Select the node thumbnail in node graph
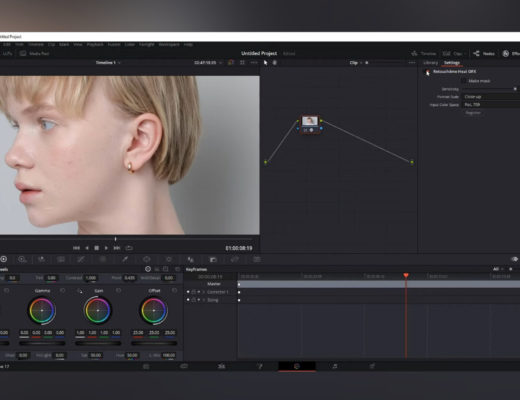Viewport: 520px width, 400px height. coord(310,121)
